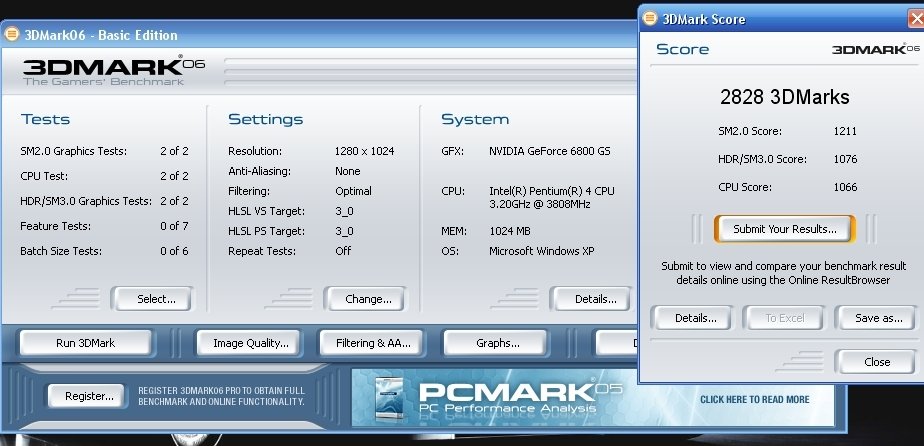Click the HDR/SM3.0 Score value 1076

pos(845,159)
